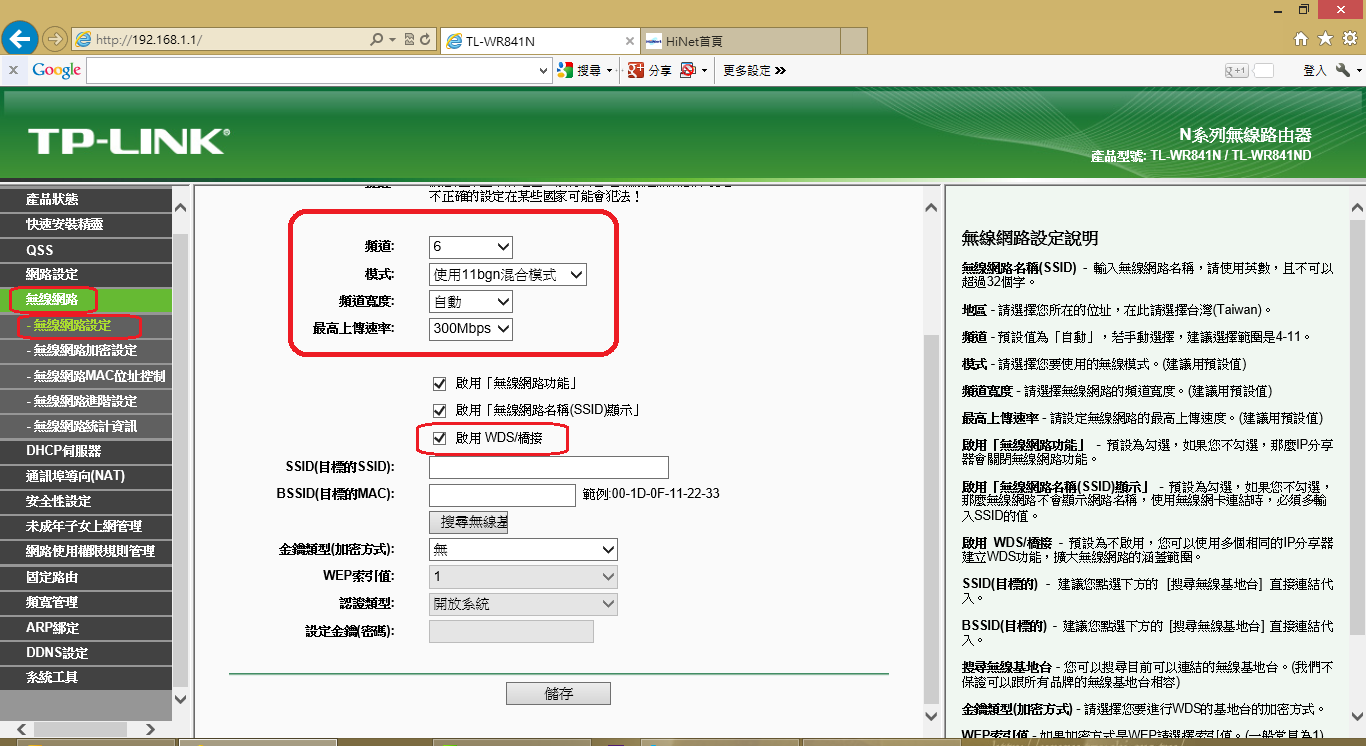Click the 登入 sign-in link on Google toolbar
The image size is (1366, 746).
1314,71
